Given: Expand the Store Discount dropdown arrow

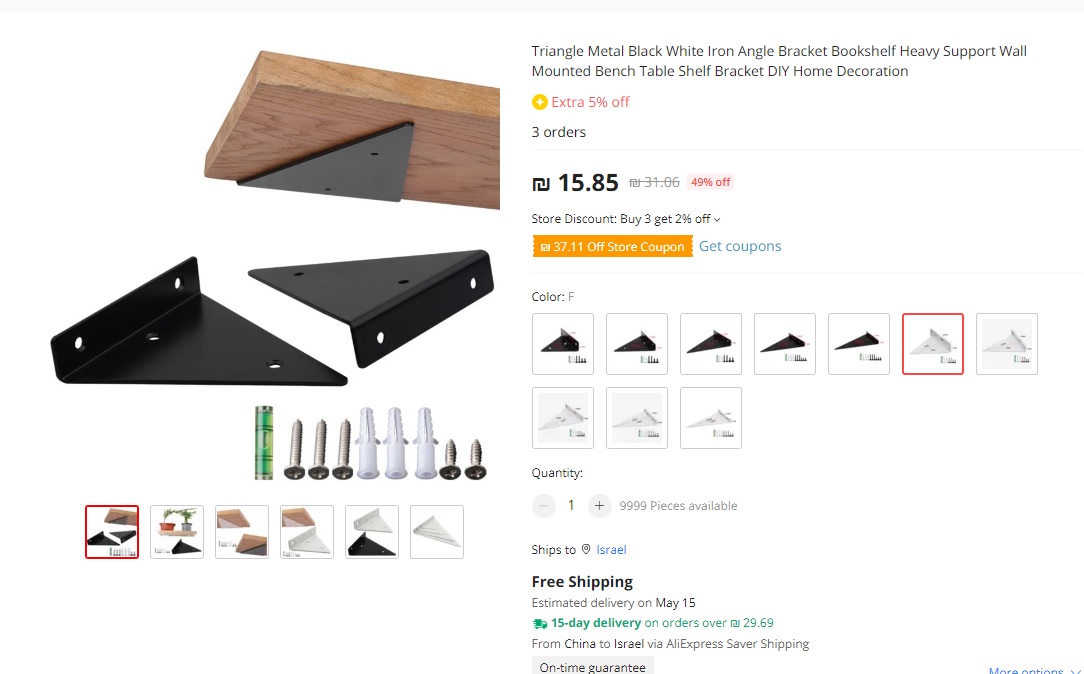Looking at the screenshot, I should 717,220.
